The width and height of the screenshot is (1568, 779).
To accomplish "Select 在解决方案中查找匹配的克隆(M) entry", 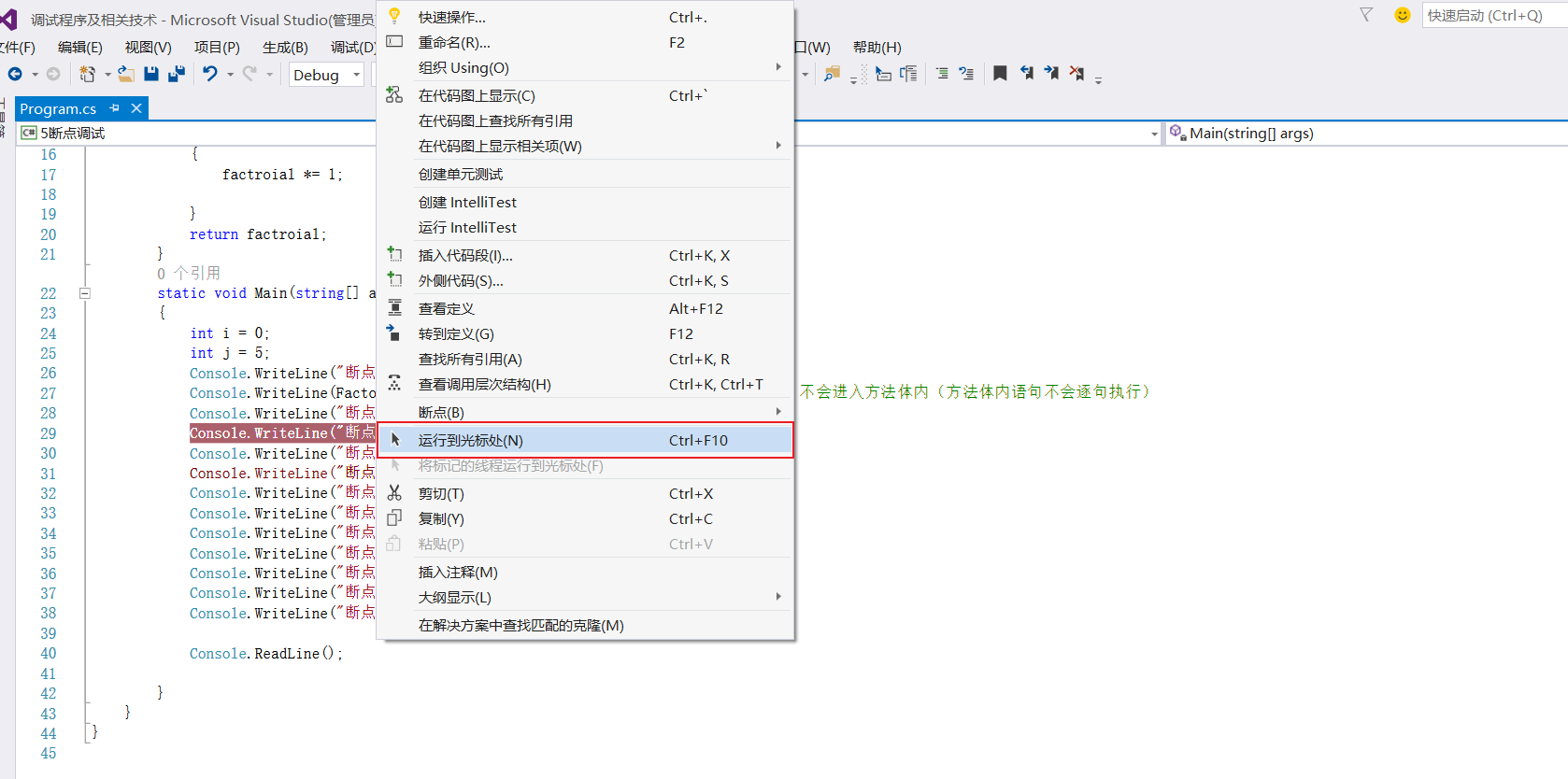I will pyautogui.click(x=586, y=625).
